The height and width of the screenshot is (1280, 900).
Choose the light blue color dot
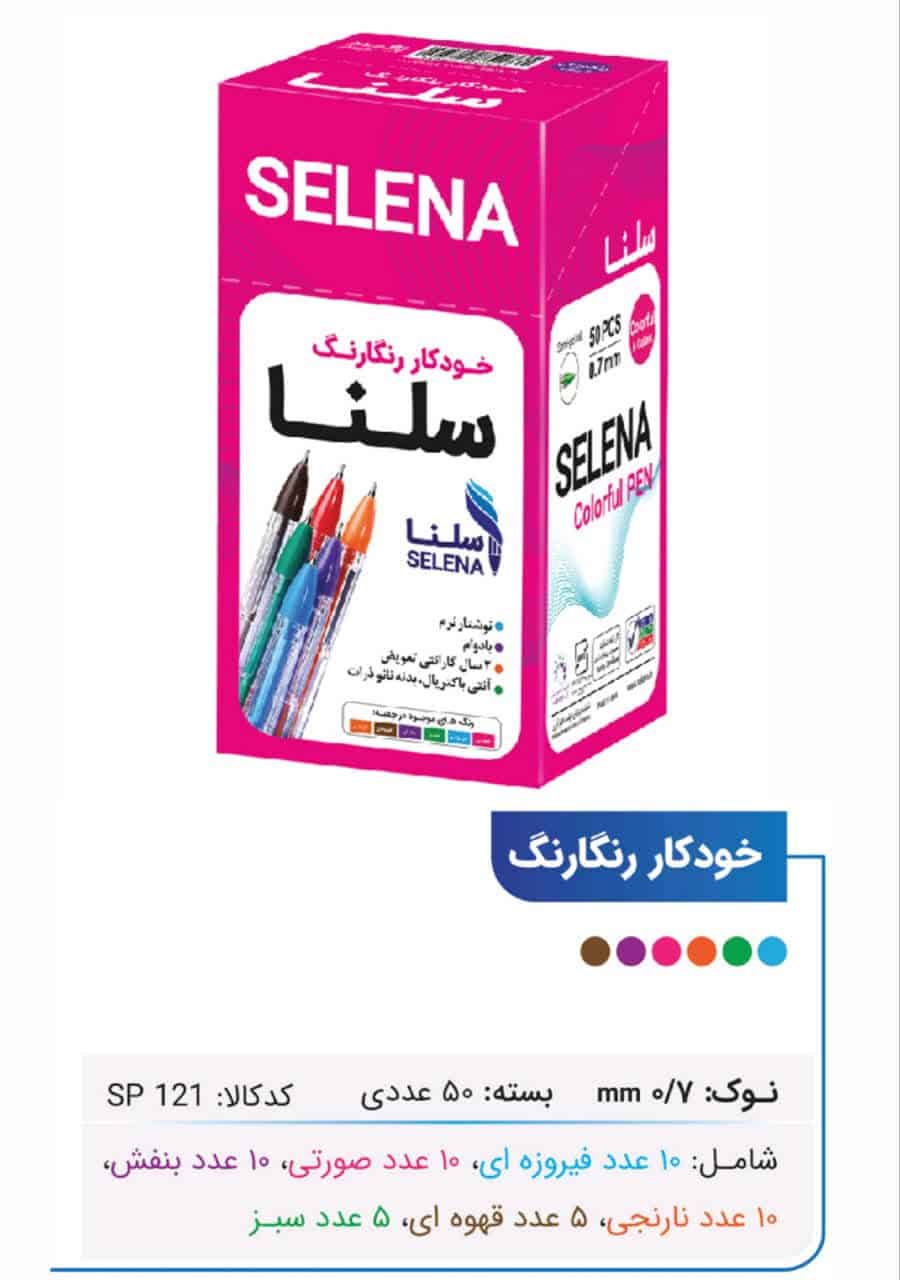pos(772,951)
